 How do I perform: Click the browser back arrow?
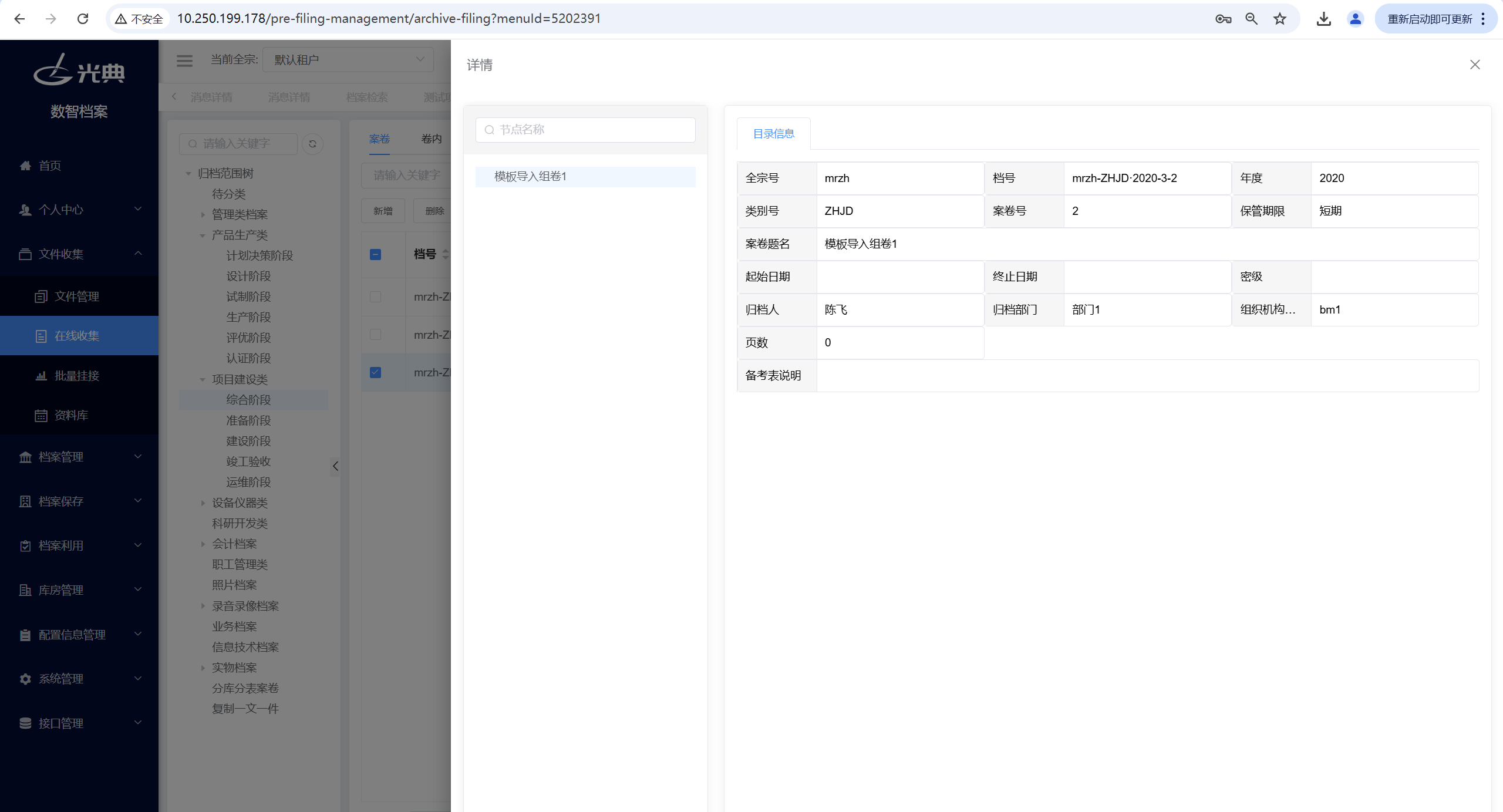[x=19, y=19]
